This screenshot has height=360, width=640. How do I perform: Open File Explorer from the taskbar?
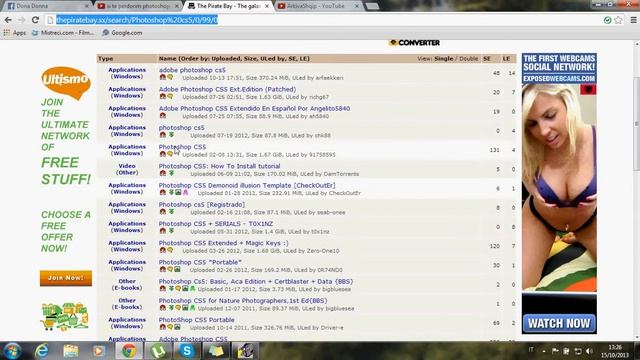pyautogui.click(x=71, y=351)
